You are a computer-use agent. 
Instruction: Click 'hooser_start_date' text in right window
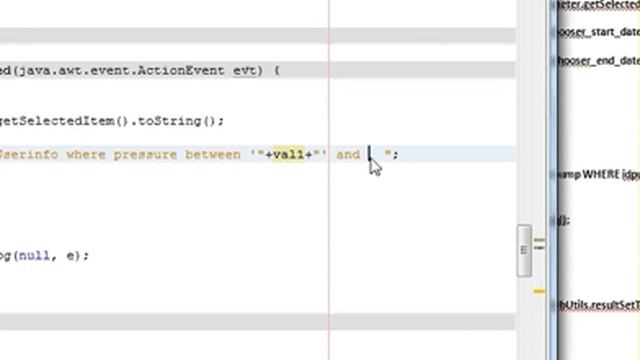pos(599,32)
